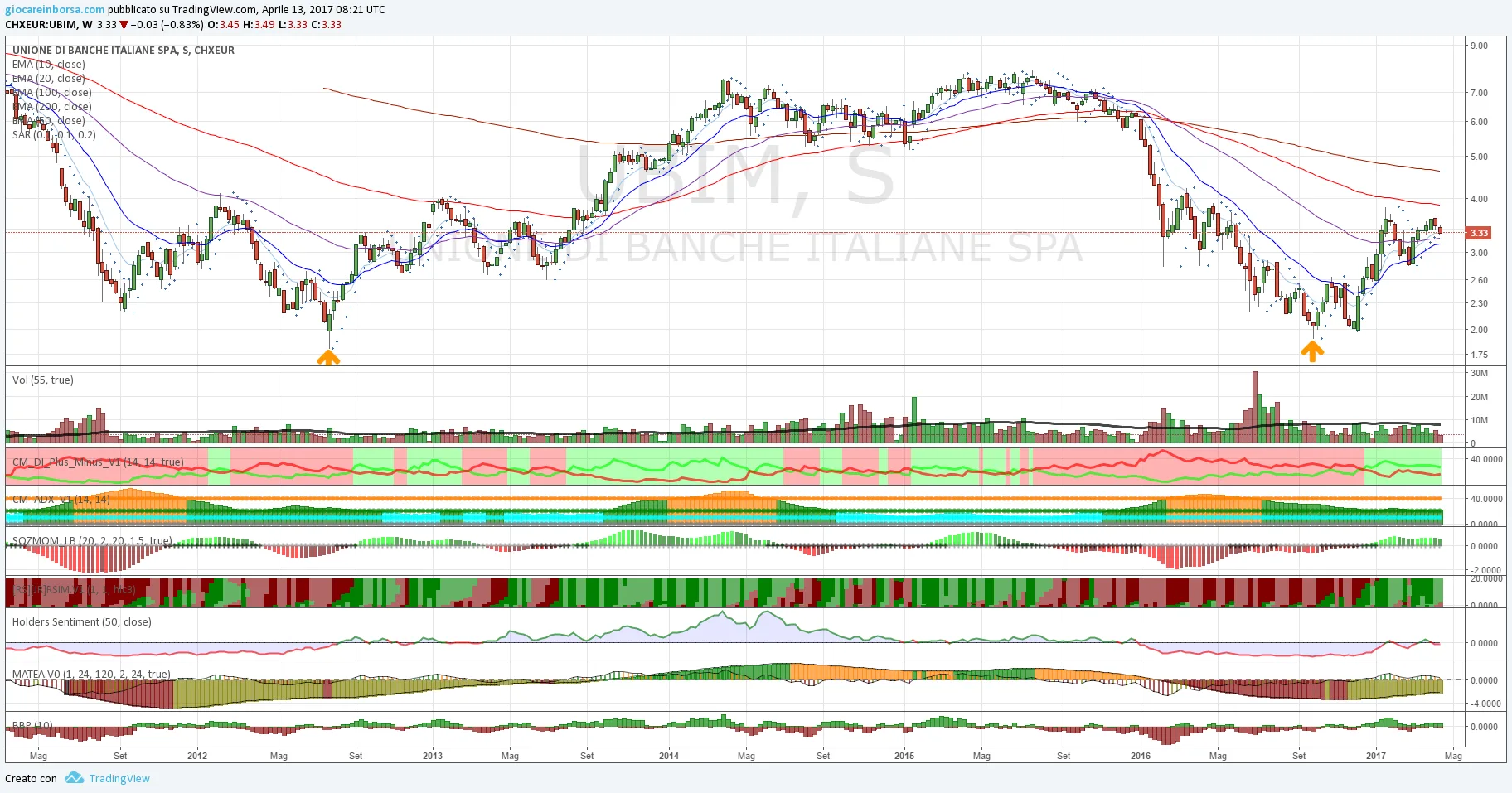Click the SQZMOM_LB indicator label
Screen dimensions: 1512x793
(x=92, y=540)
